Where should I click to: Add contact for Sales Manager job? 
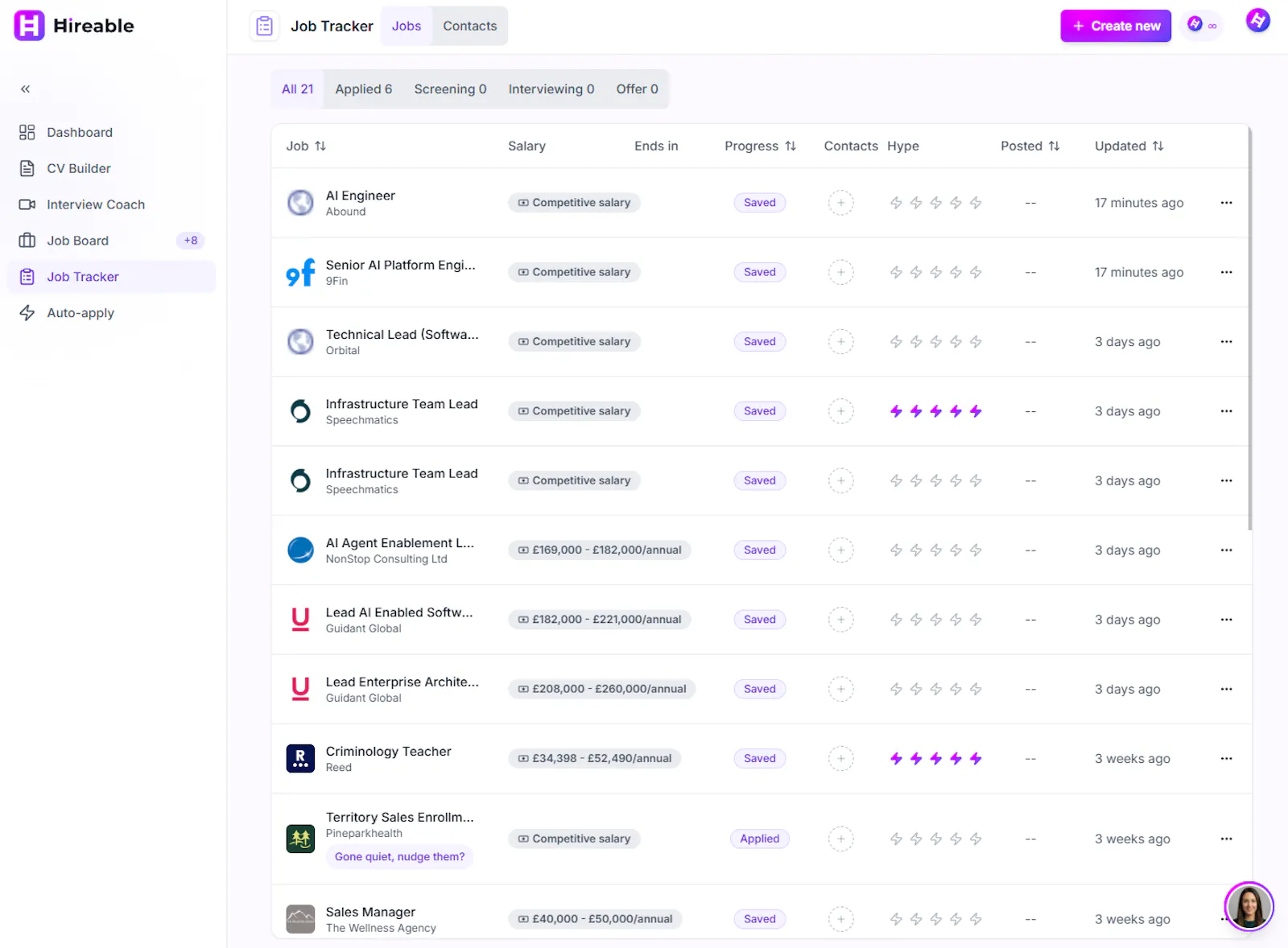point(841,919)
